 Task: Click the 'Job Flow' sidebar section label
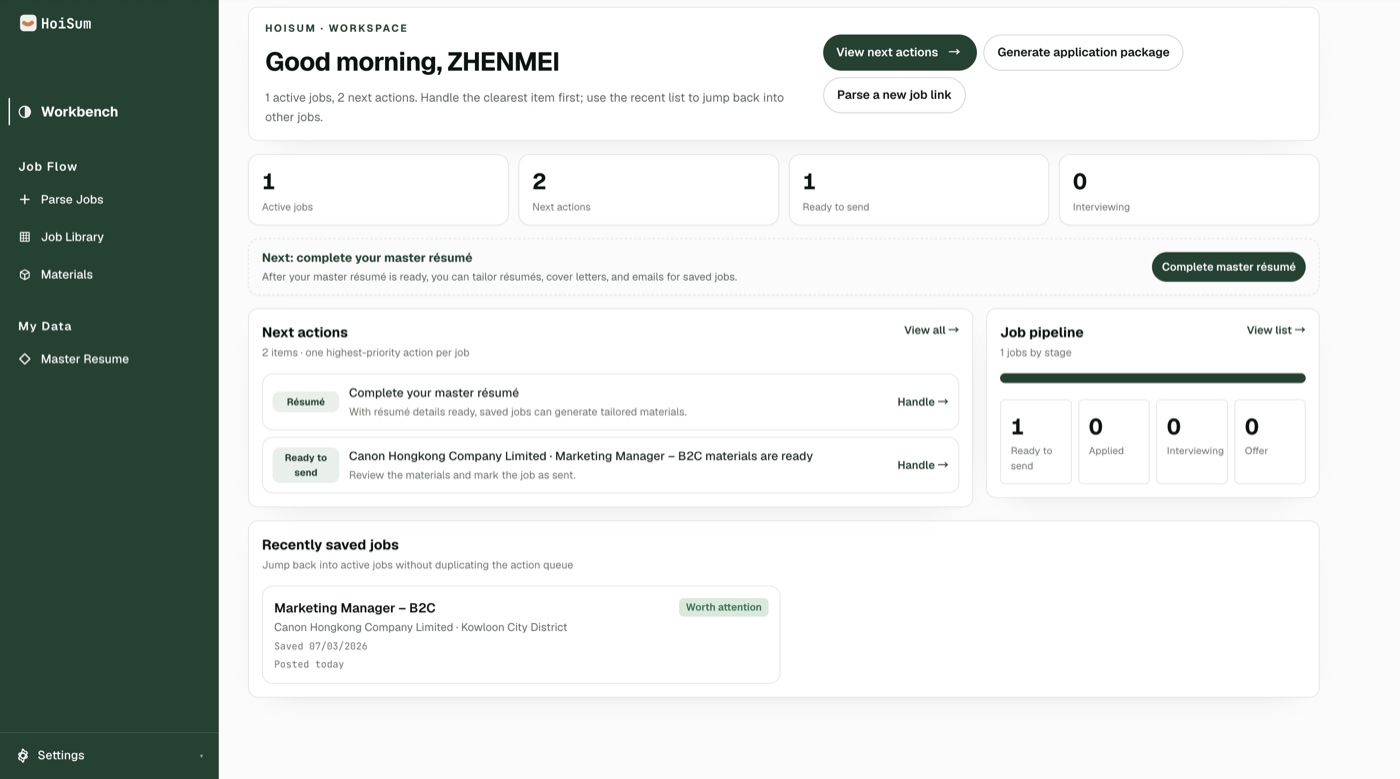pyautogui.click(x=48, y=167)
